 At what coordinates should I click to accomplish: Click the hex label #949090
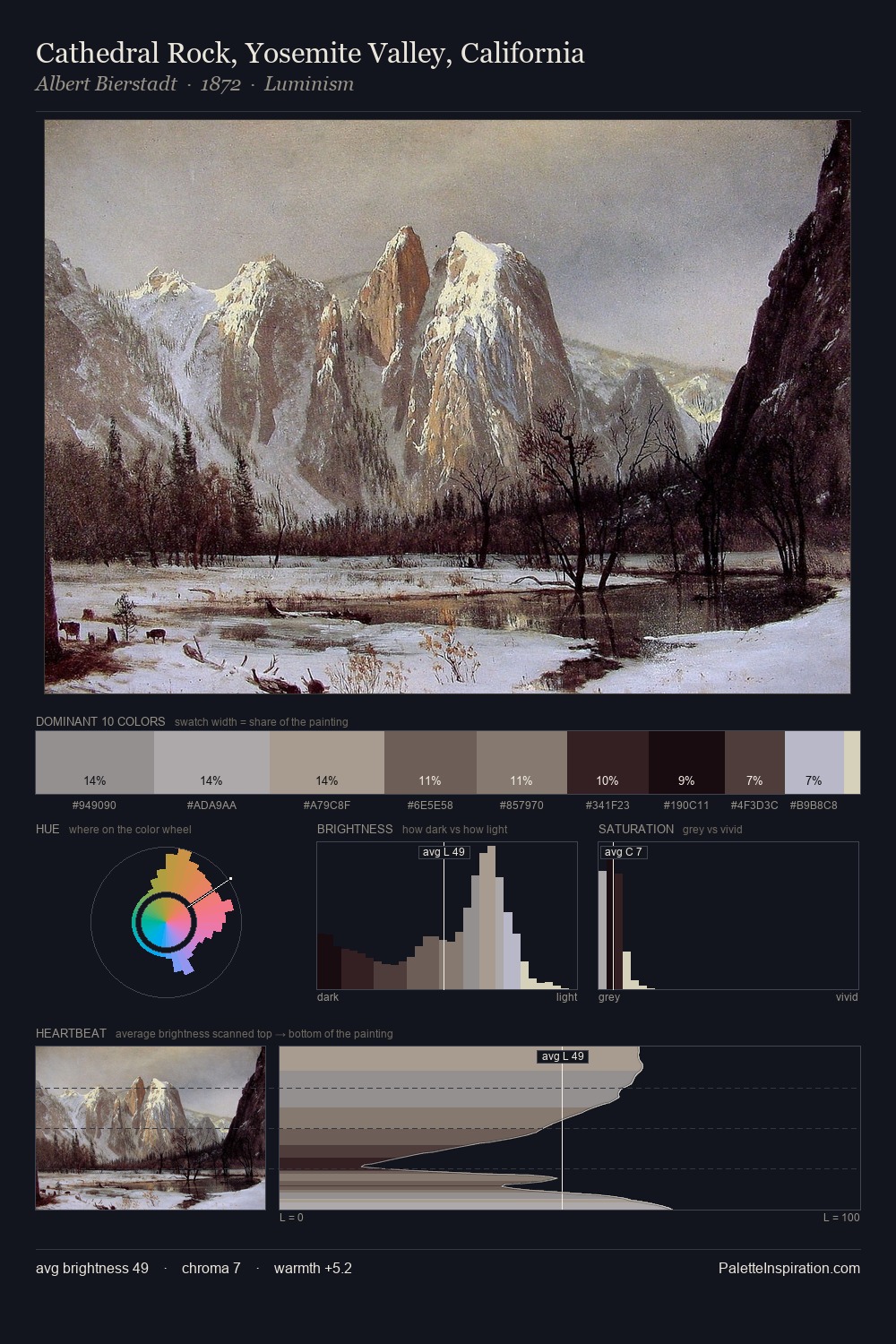coord(94,806)
